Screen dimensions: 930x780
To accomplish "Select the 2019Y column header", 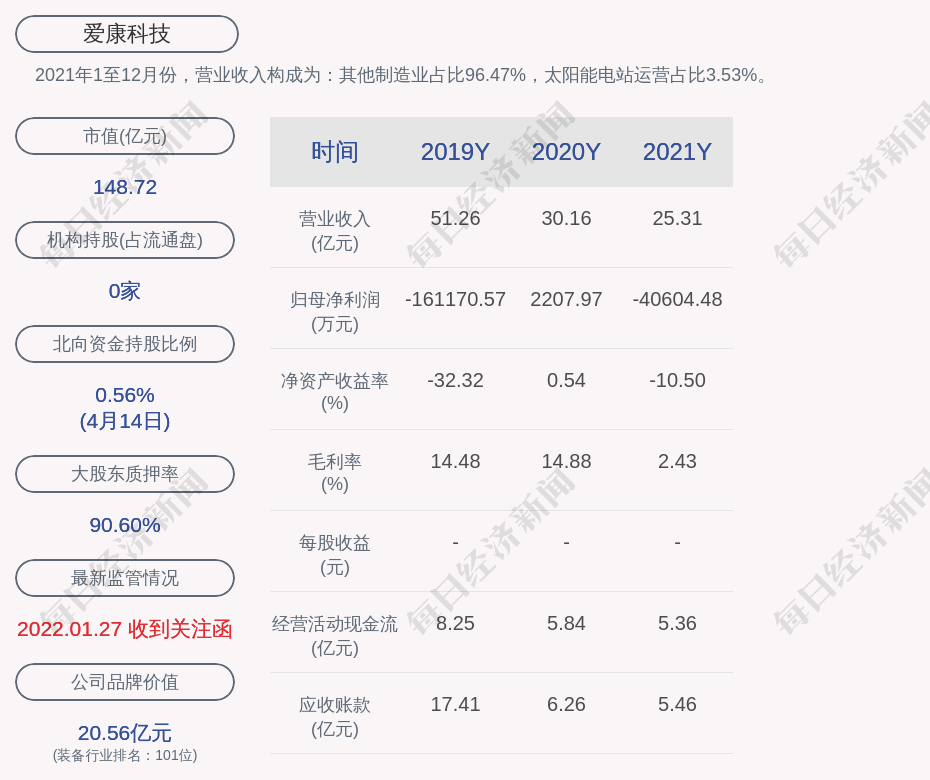I will (455, 152).
